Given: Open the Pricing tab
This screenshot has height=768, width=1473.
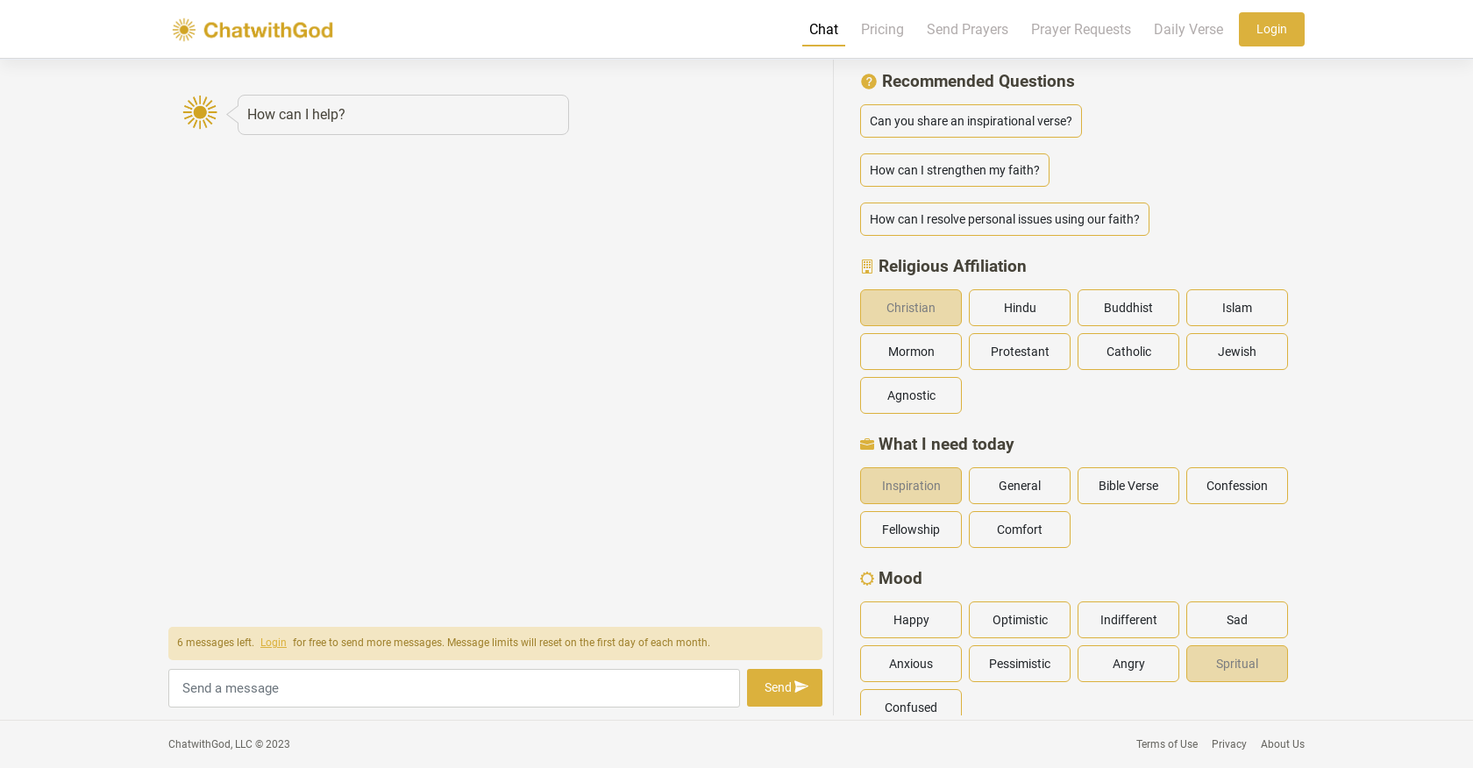Looking at the screenshot, I should (882, 30).
